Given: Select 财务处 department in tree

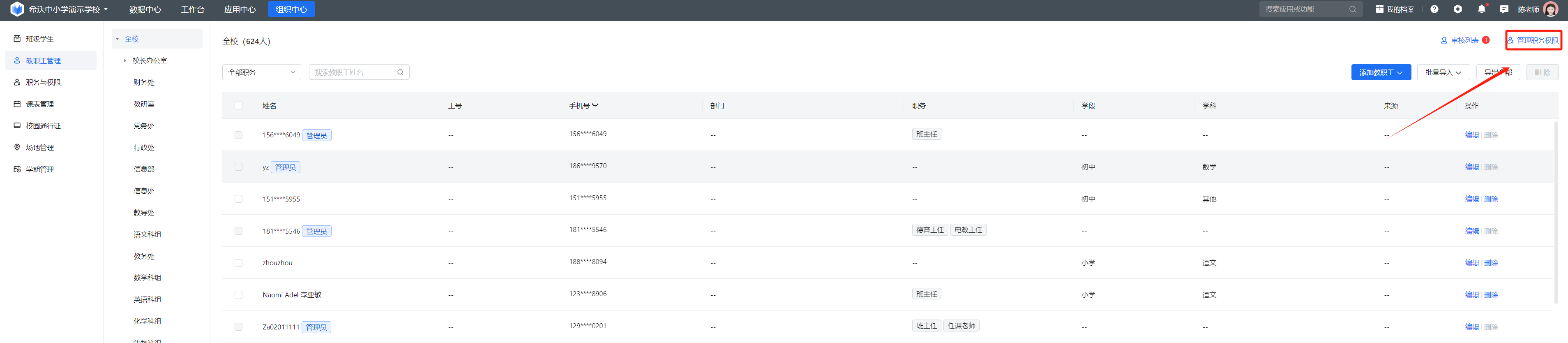Looking at the screenshot, I should point(144,82).
